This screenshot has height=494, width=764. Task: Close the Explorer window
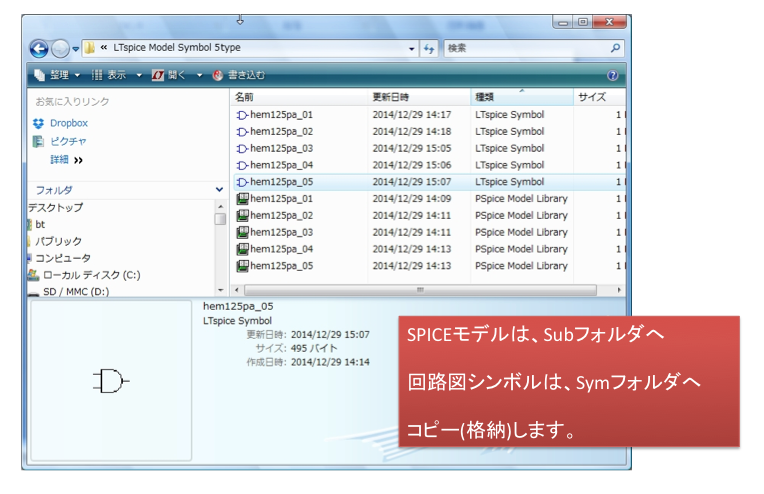coord(609,22)
